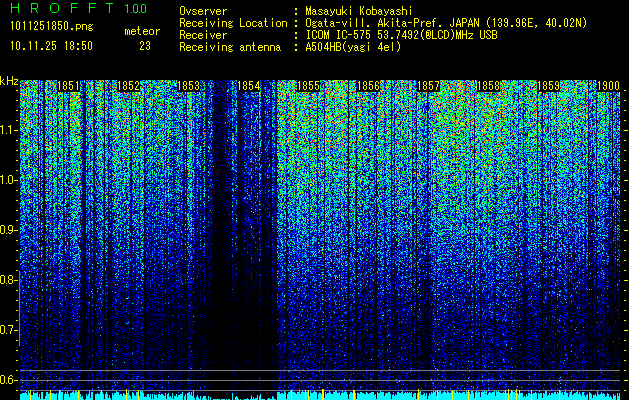Click the 1856 time marker
Viewport: 629px width, 400px height.
pos(368,86)
